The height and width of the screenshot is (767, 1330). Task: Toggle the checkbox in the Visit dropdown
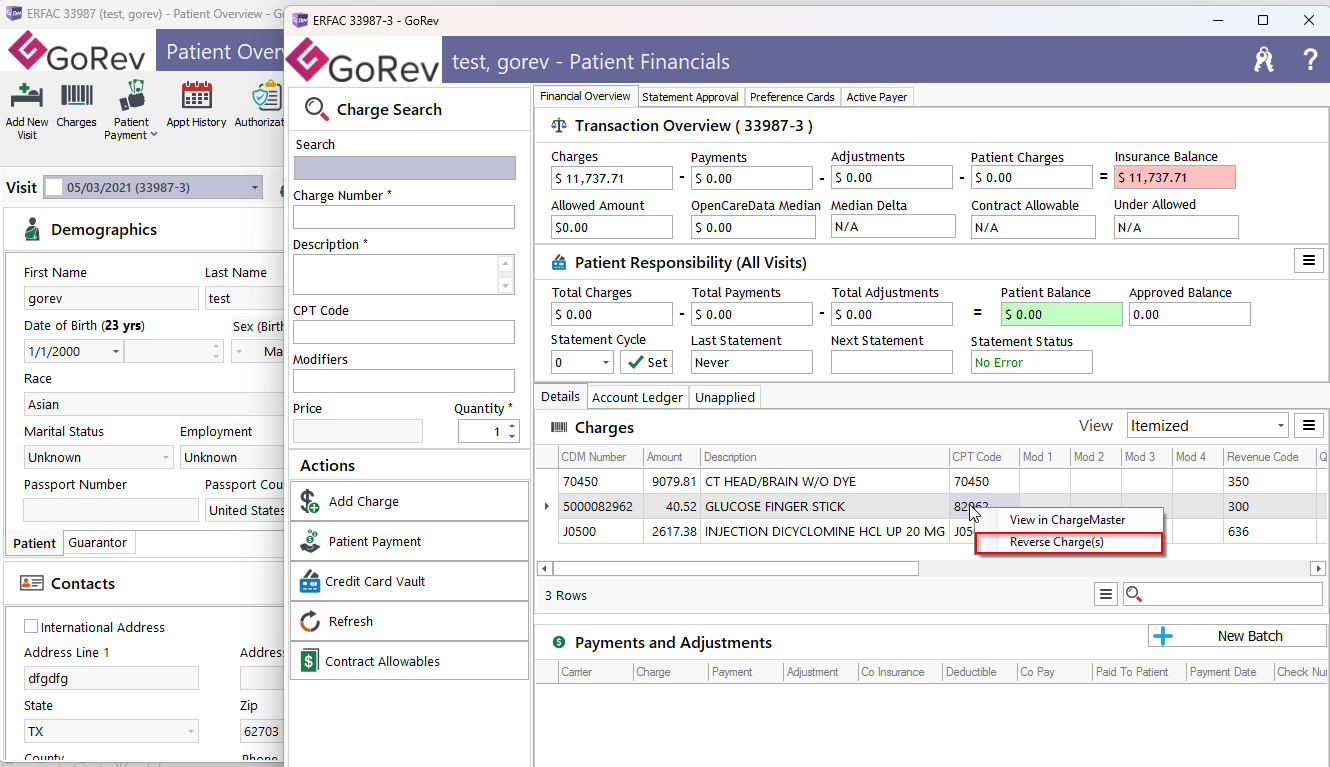pyautogui.click(x=53, y=187)
